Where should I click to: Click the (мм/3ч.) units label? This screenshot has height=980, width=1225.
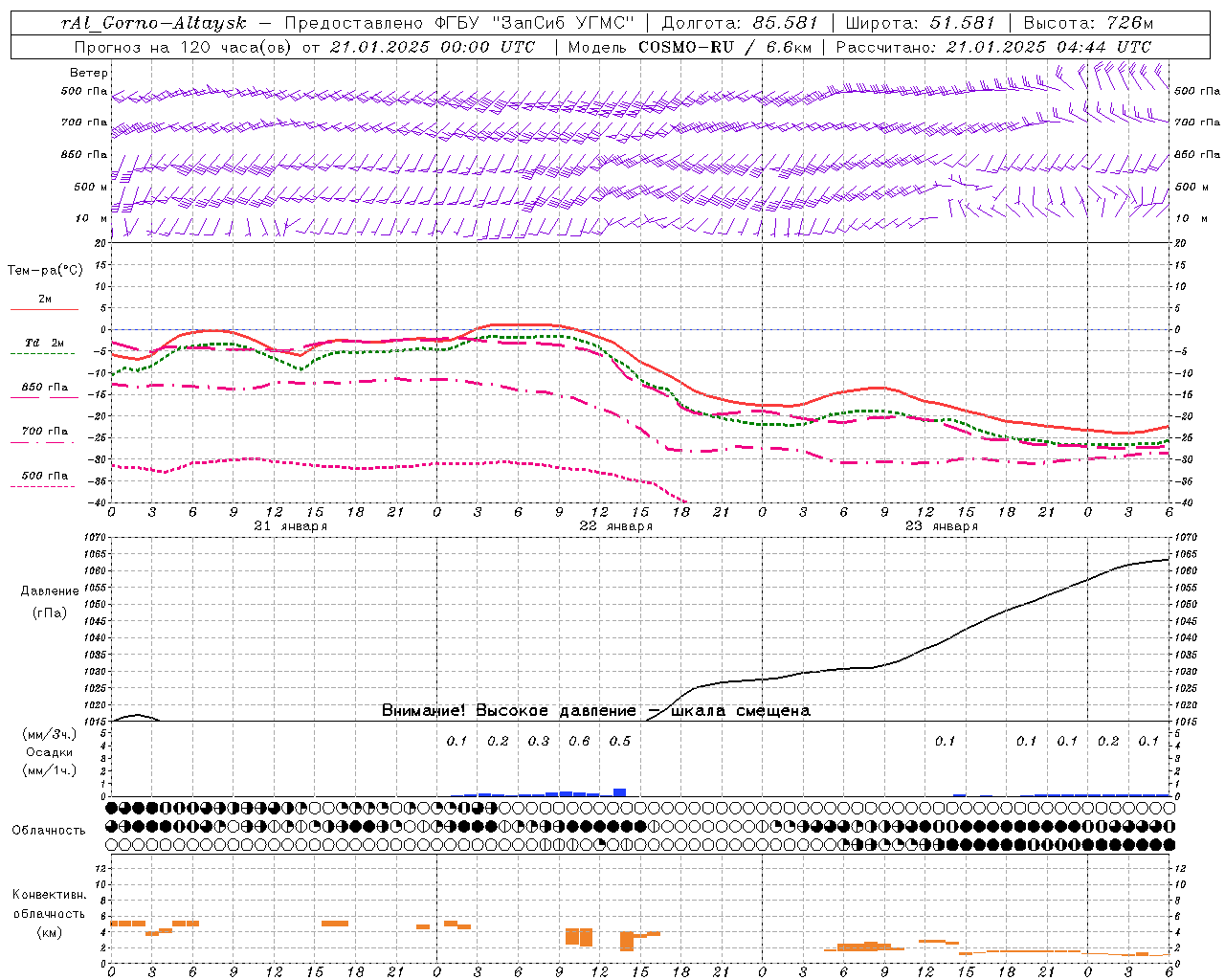click(x=49, y=734)
